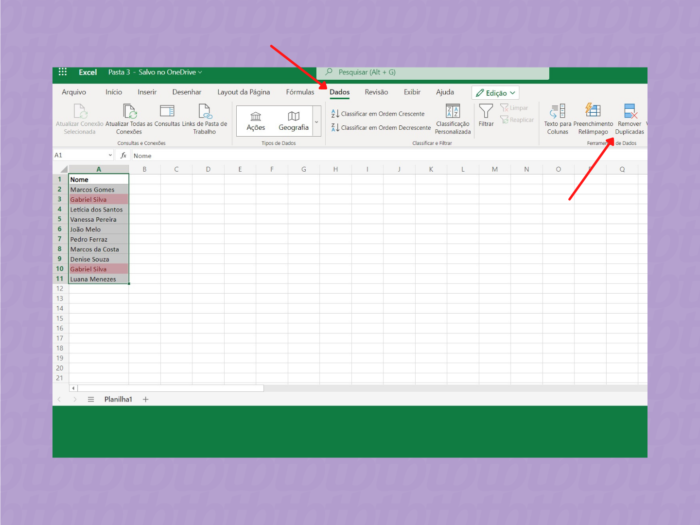
Task: Select cell with Nome header
Action: [x=99, y=179]
